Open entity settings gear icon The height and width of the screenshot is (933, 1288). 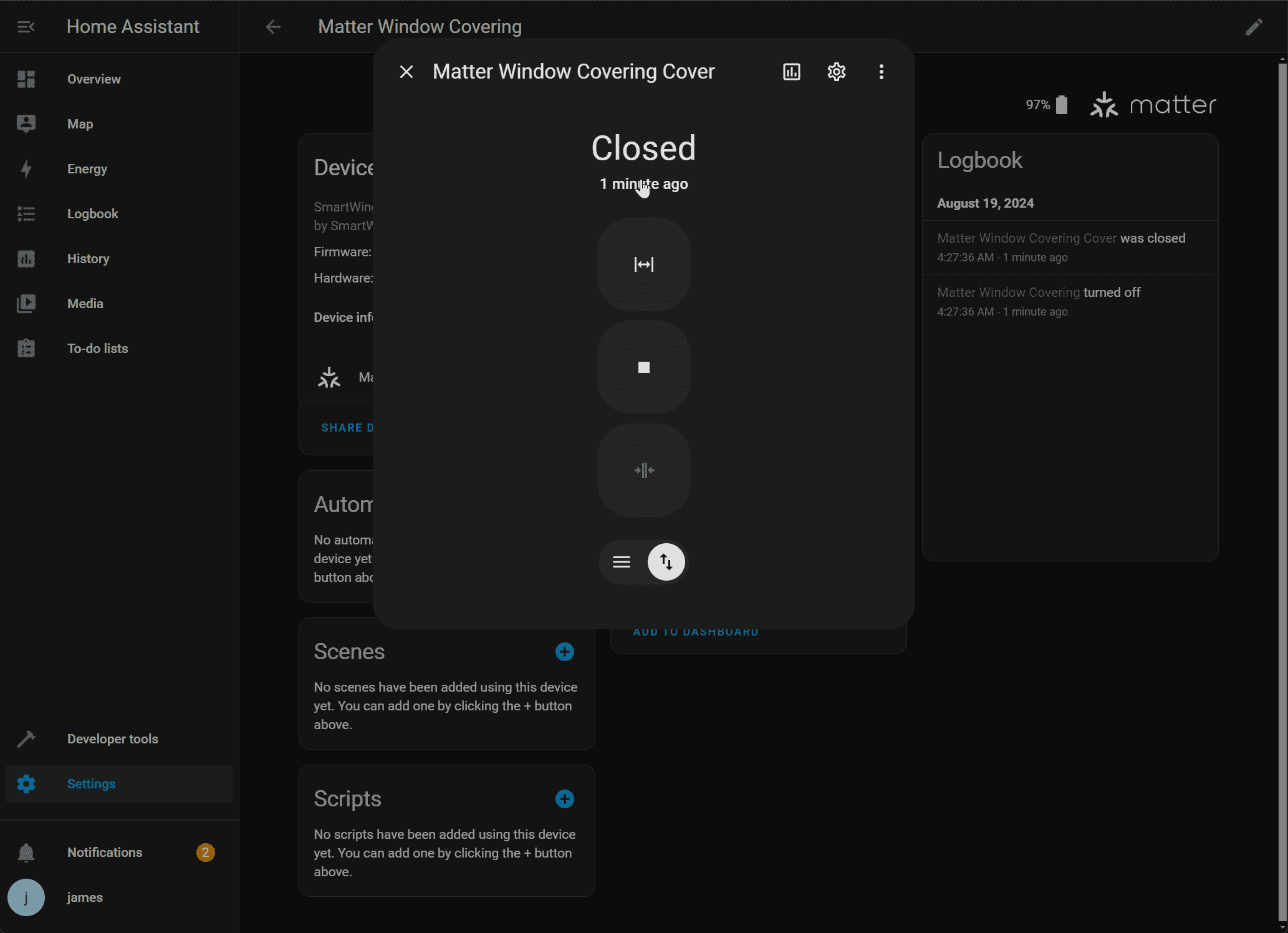point(836,72)
